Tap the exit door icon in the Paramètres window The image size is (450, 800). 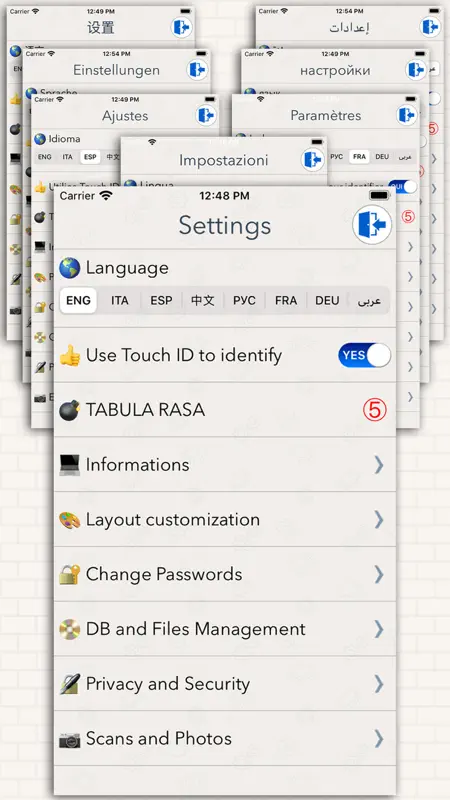tap(407, 115)
